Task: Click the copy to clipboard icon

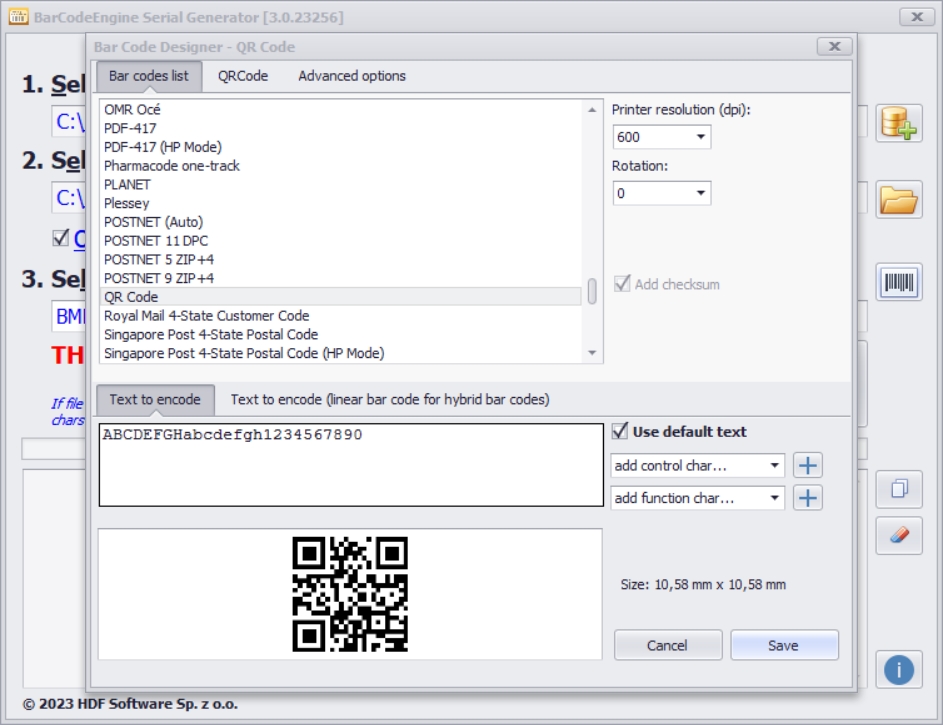Action: coord(898,489)
